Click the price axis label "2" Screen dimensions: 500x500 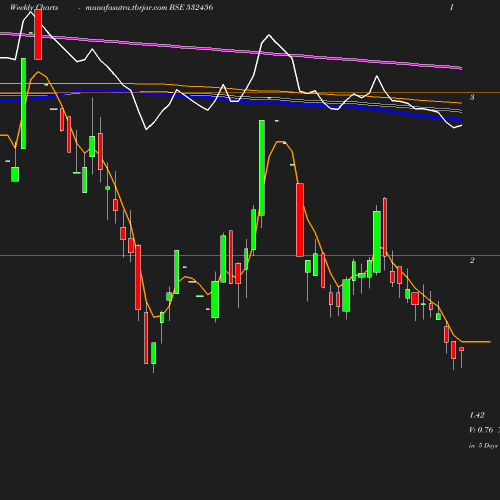point(472,260)
